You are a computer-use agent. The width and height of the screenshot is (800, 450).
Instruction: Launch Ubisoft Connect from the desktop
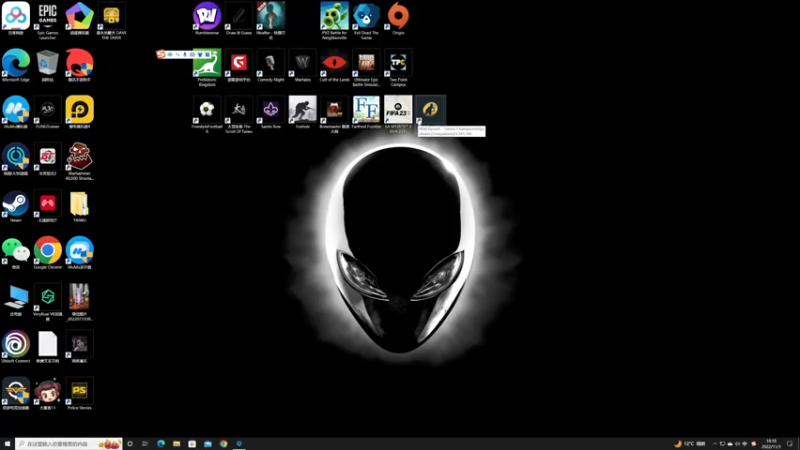[16, 347]
